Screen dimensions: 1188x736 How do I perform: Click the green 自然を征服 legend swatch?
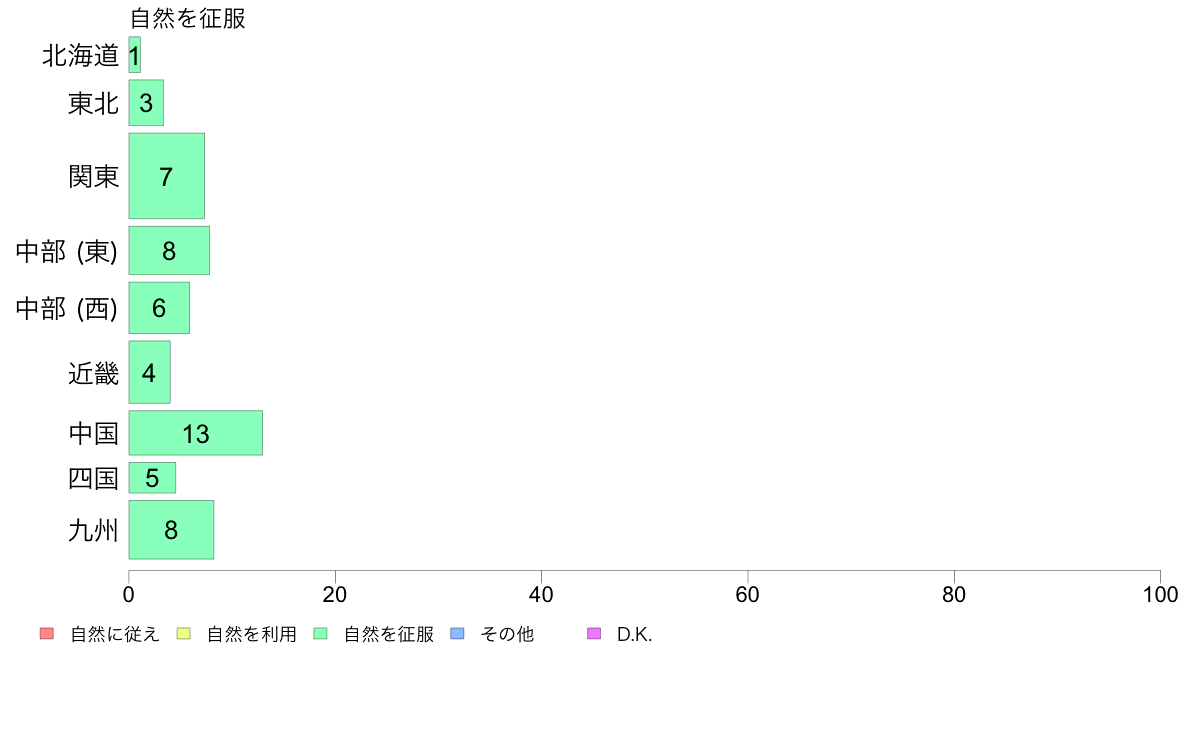click(x=320, y=634)
